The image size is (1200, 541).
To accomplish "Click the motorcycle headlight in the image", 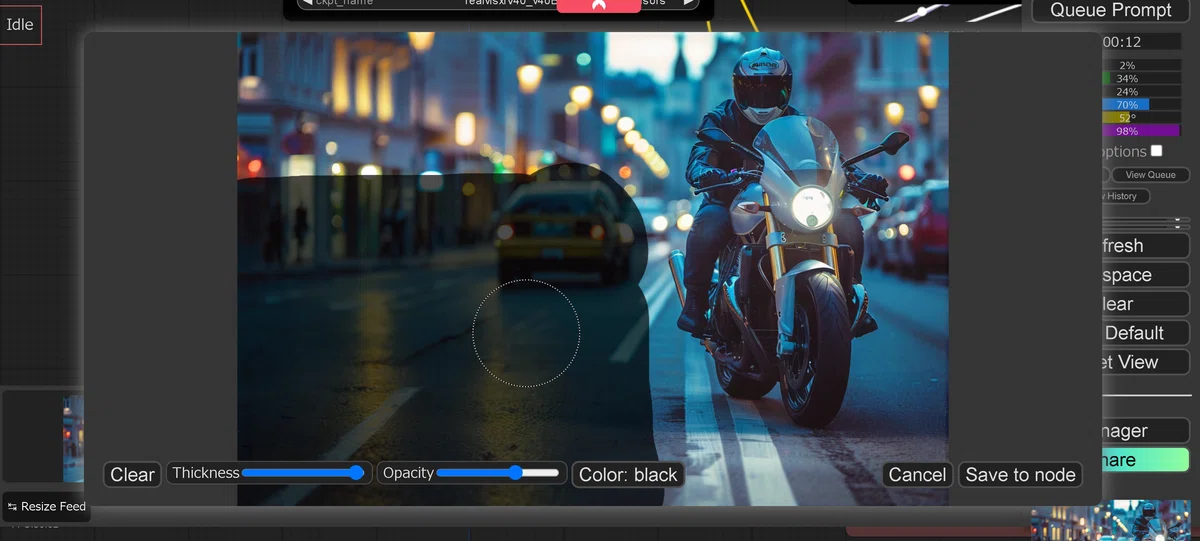I will (811, 208).
